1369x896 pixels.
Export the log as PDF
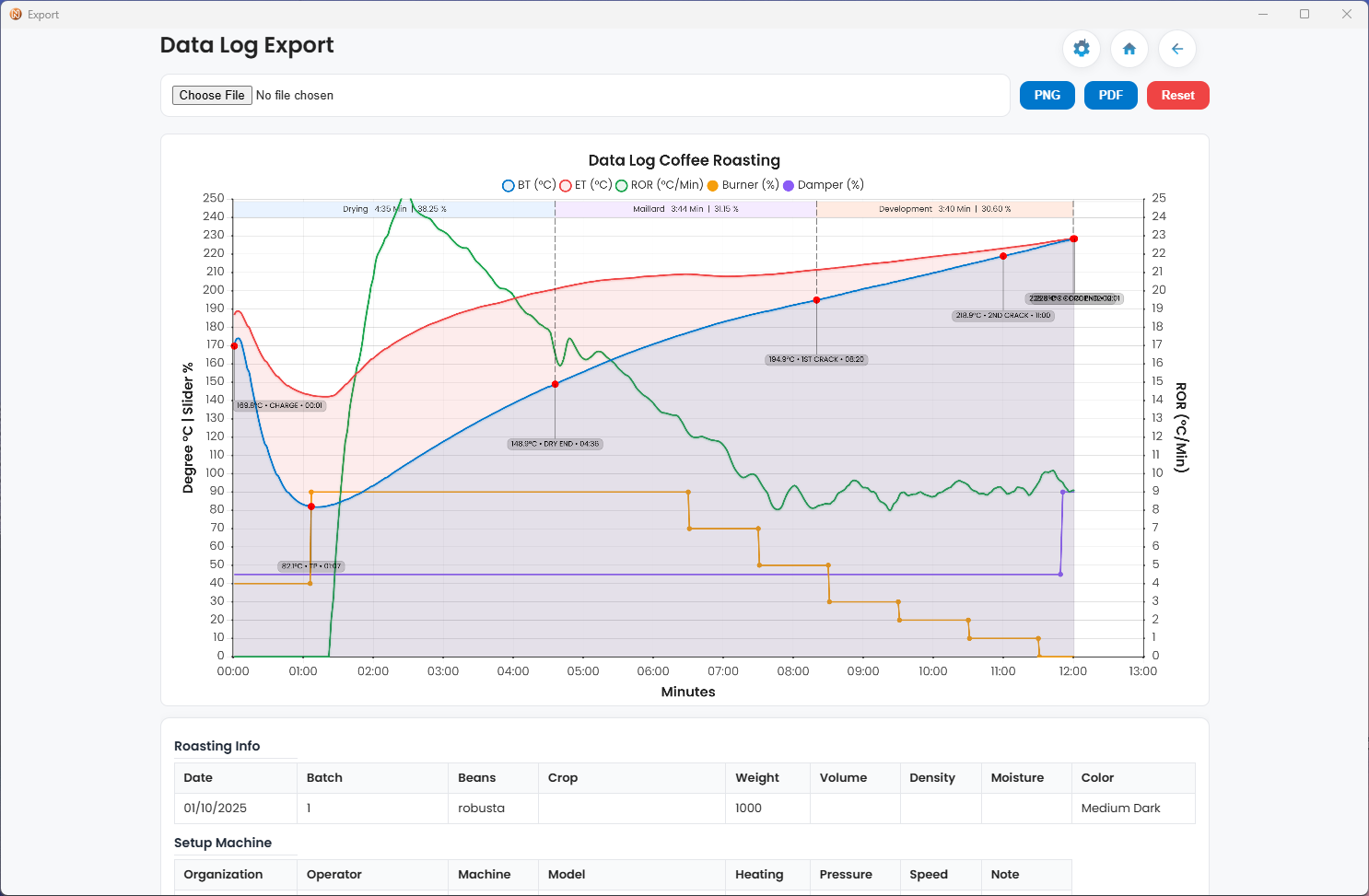(1110, 95)
